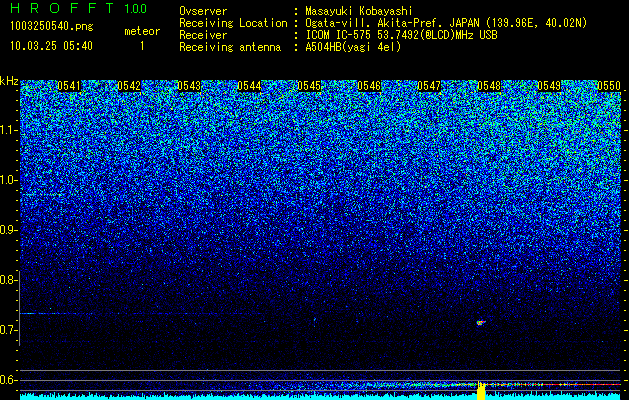The width and height of the screenshot is (629, 400).
Task: Click the 0543 time marker
Action: pos(189,86)
